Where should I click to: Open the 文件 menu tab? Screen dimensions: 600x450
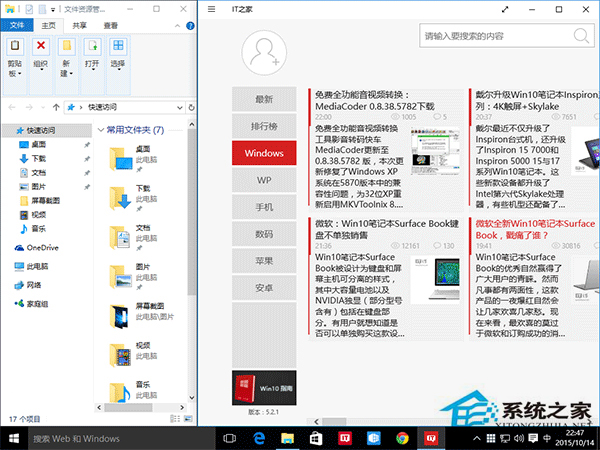(17, 26)
